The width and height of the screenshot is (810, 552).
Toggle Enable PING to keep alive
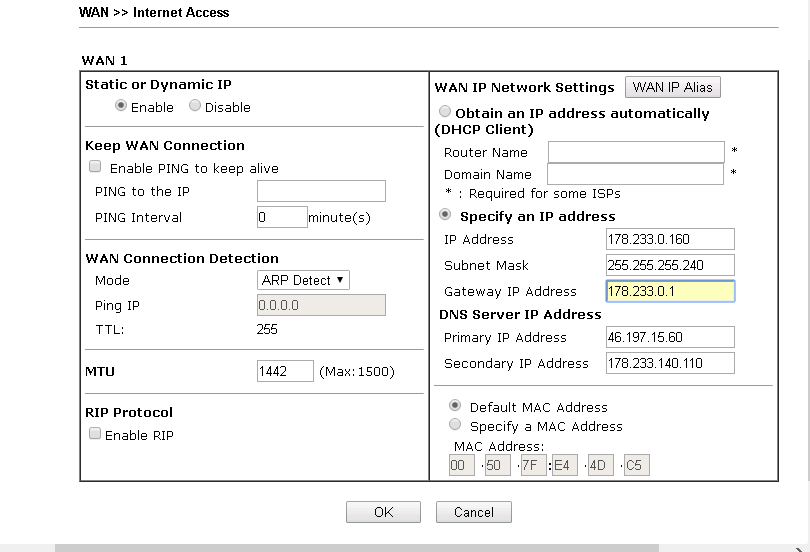pyautogui.click(x=96, y=168)
